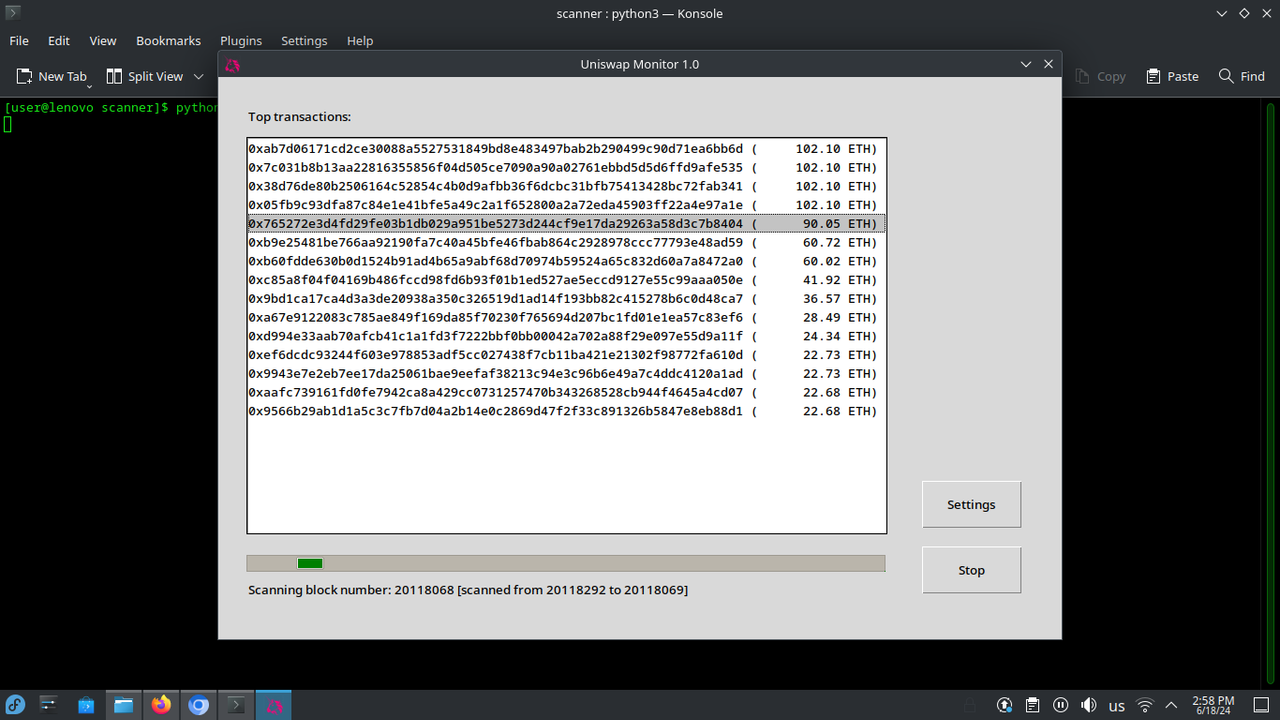This screenshot has width=1280, height=720.
Task: Open the Dolphin file manager taskbar icon
Action: [123, 705]
